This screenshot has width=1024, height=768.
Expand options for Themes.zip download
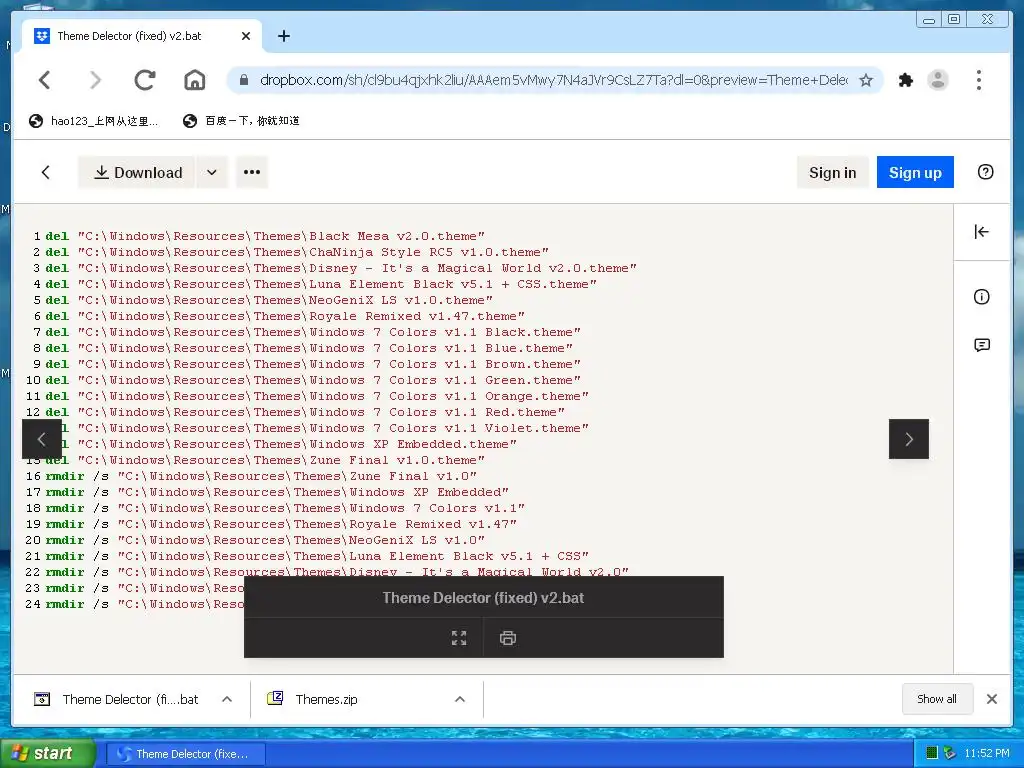[x=460, y=699]
